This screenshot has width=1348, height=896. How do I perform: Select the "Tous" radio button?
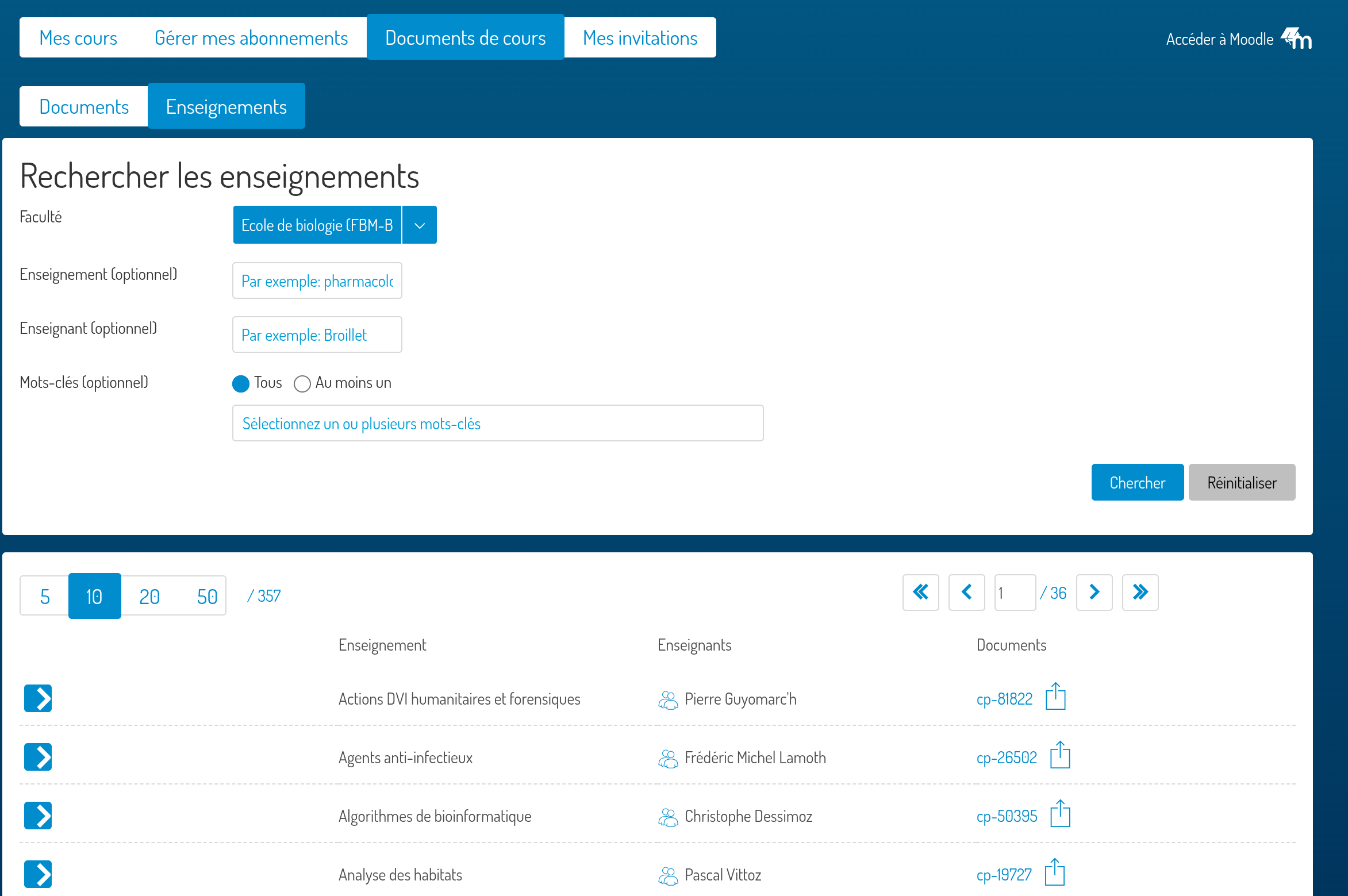[x=241, y=383]
